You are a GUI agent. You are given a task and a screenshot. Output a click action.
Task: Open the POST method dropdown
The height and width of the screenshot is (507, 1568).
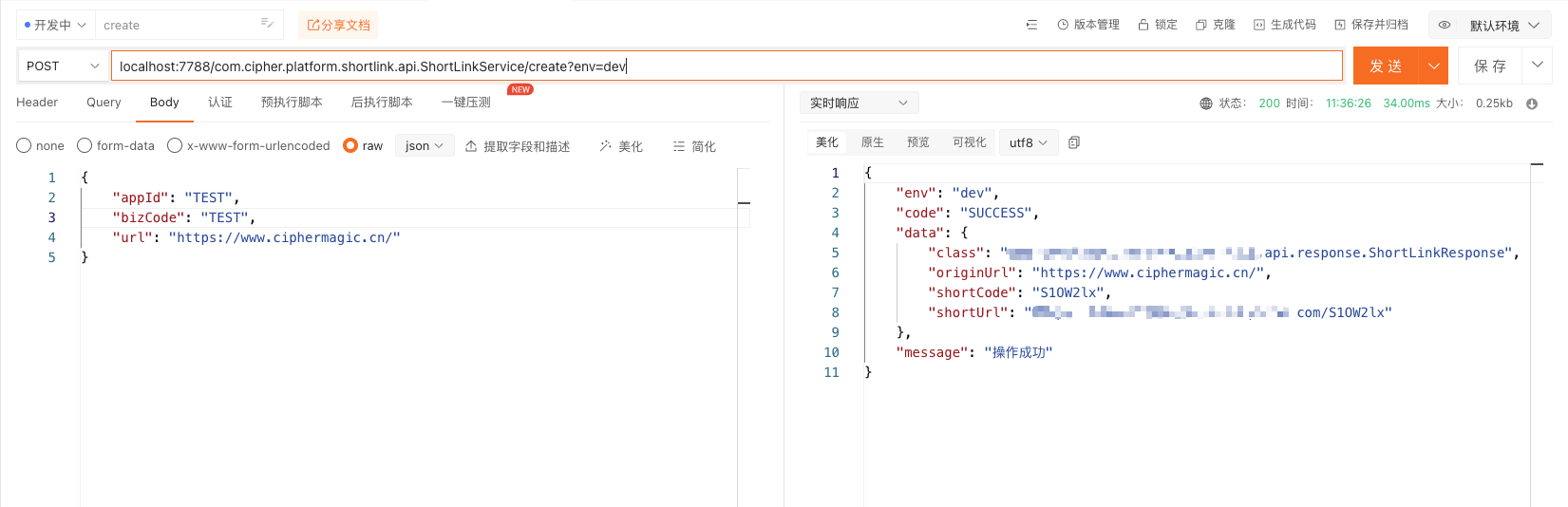[63, 66]
